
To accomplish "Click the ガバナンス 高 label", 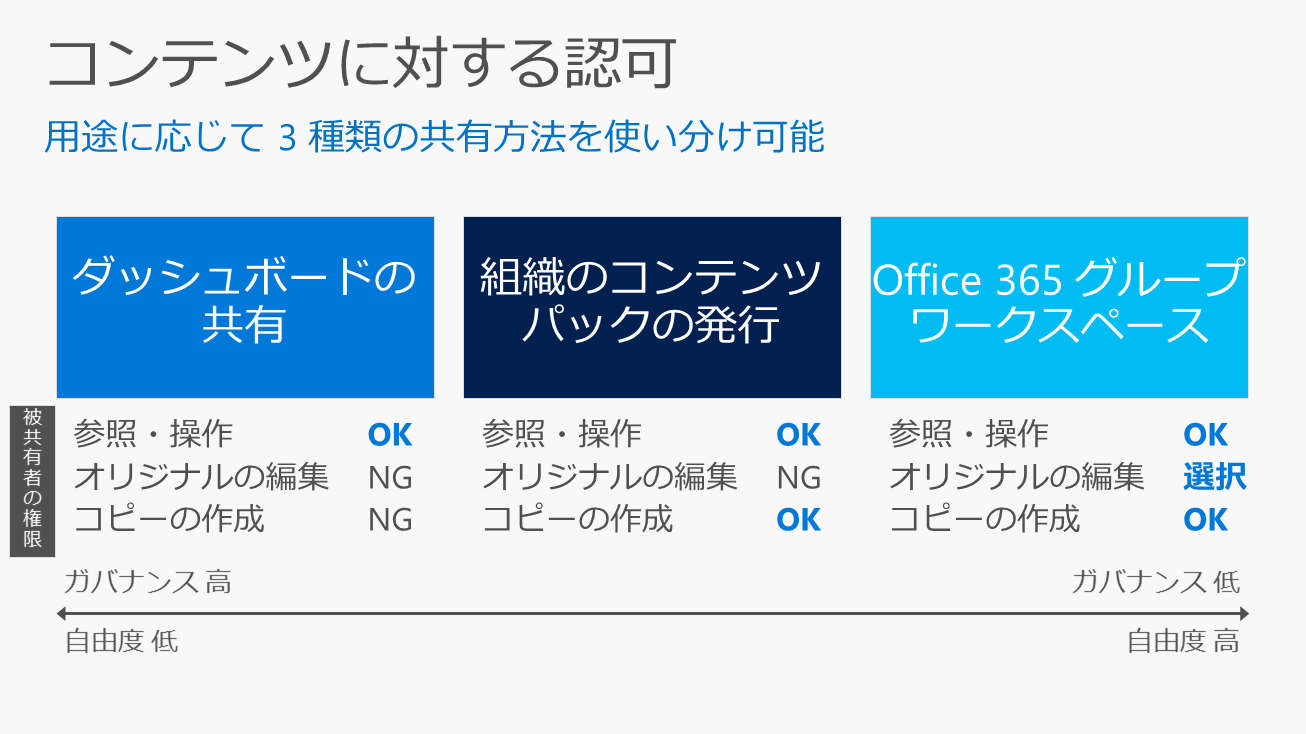I will 148,582.
